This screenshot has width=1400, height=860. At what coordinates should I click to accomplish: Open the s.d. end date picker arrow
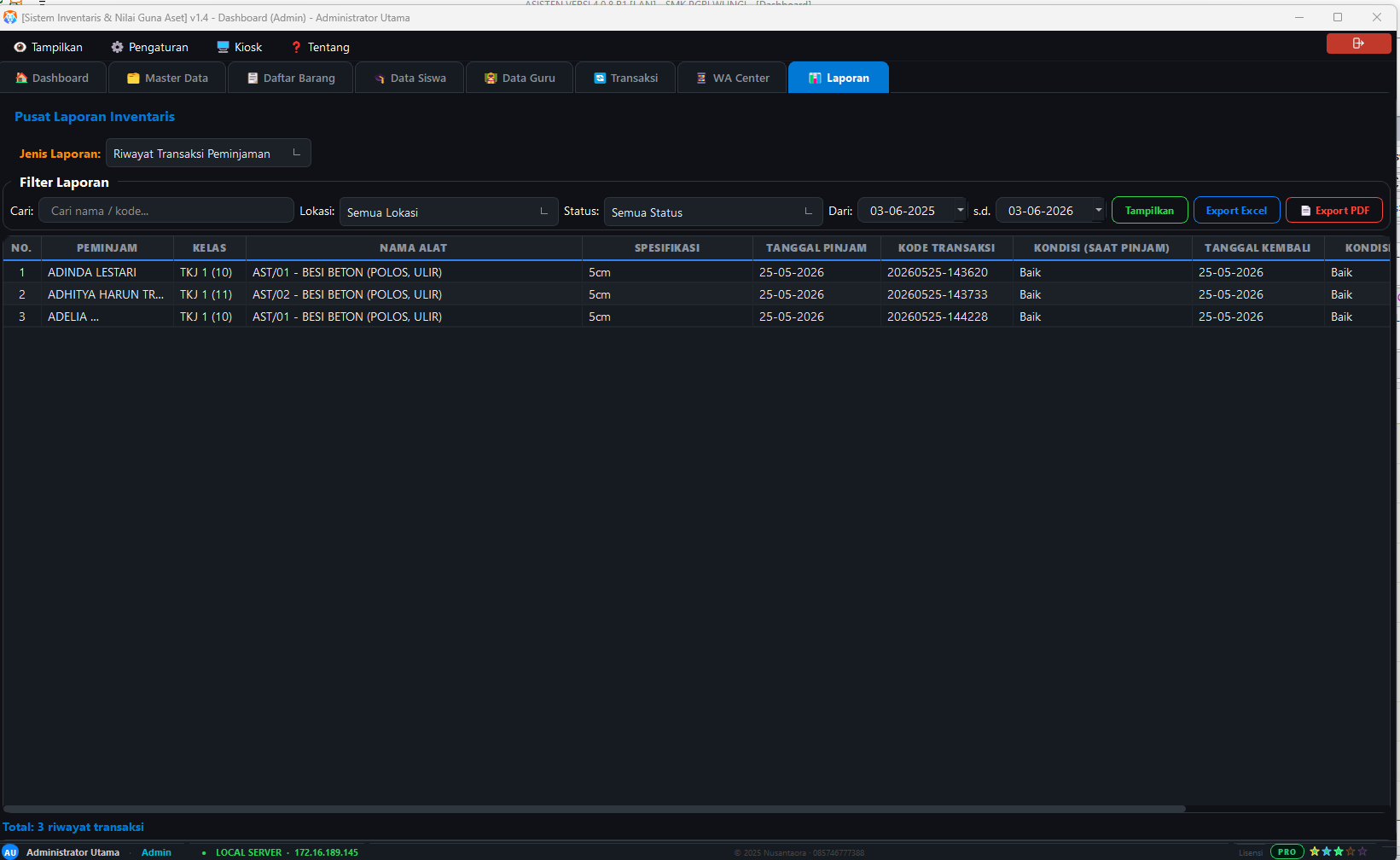pos(1099,211)
